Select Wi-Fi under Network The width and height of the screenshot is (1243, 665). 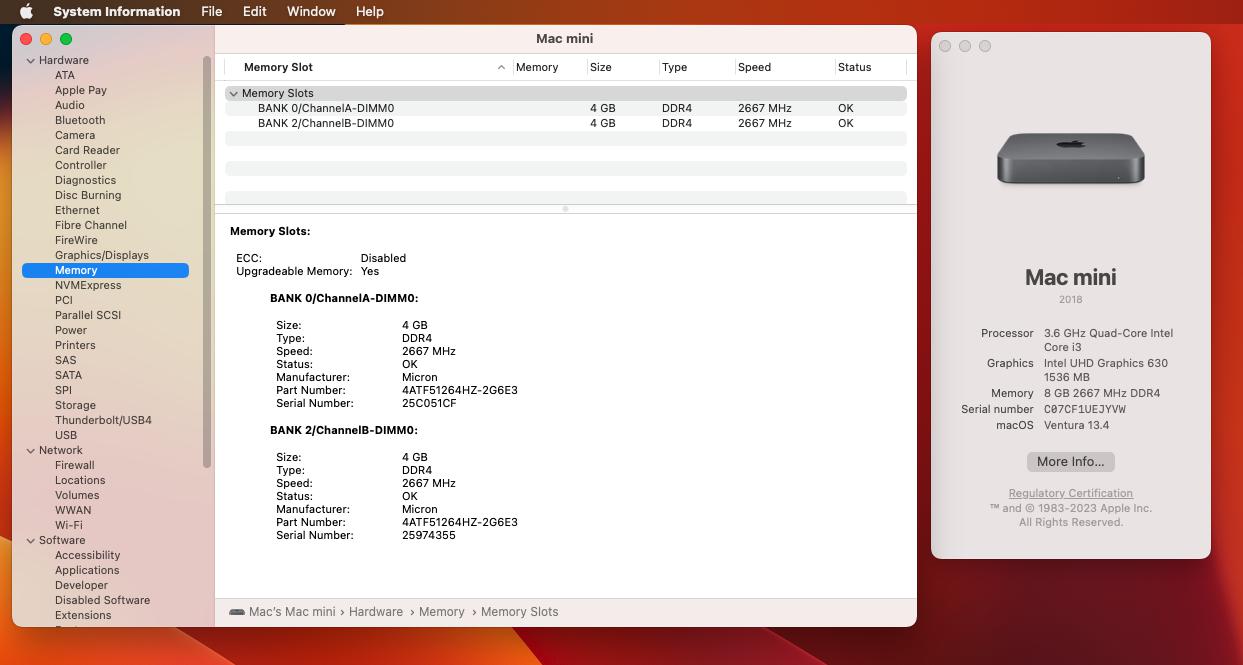click(x=69, y=525)
